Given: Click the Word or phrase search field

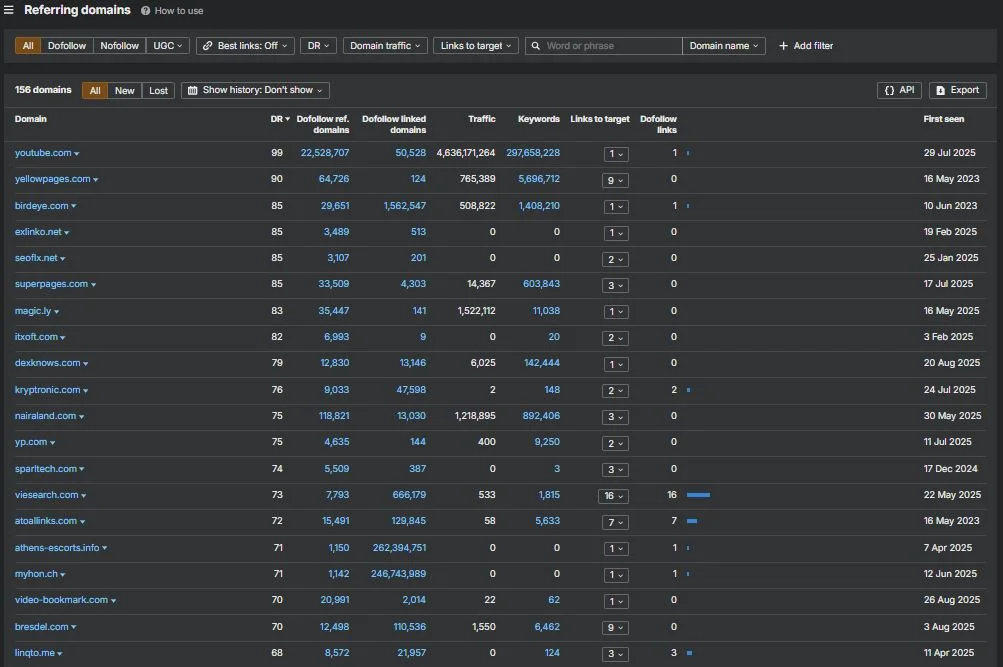Looking at the screenshot, I should [x=604, y=46].
